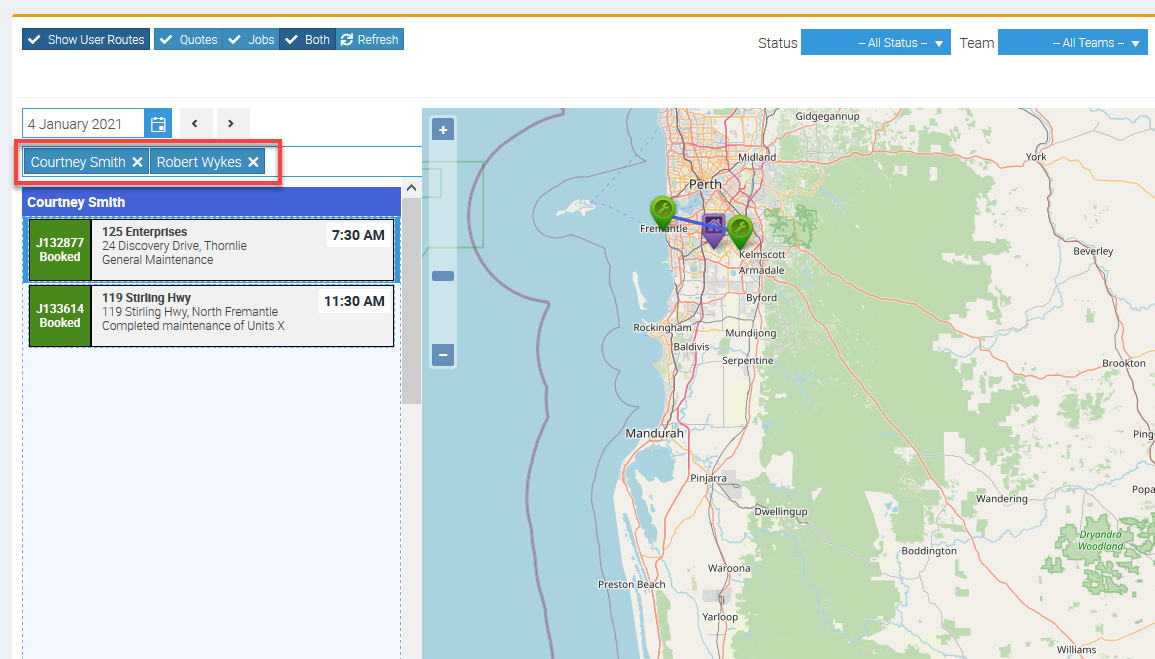Open the All Status dropdown
1155x659 pixels.
coord(875,43)
